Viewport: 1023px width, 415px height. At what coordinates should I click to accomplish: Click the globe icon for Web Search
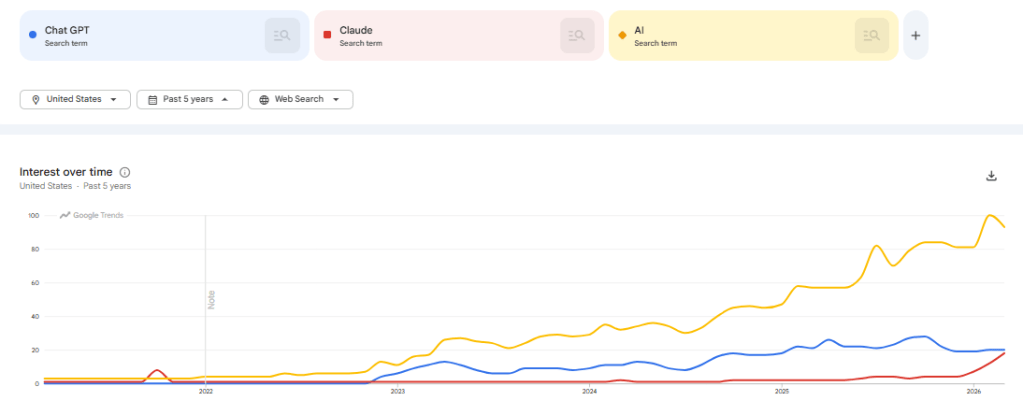[264, 100]
